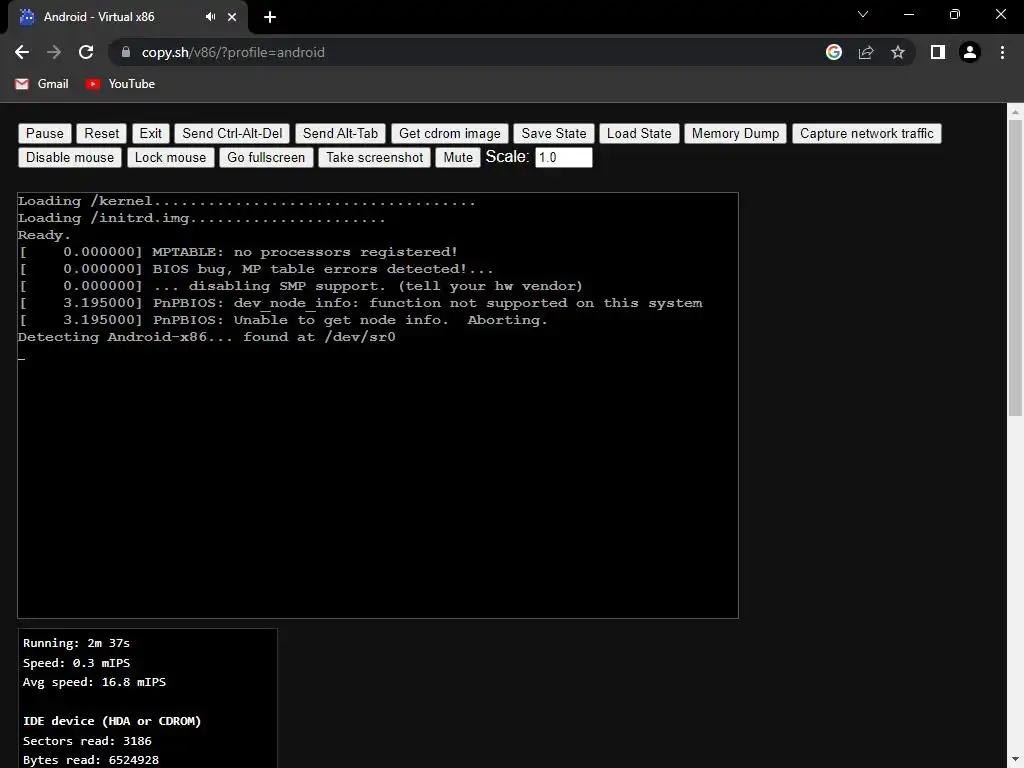Click the page vertical scrollbar thumb
Screen dimensions: 1024x768
tap(1015, 268)
